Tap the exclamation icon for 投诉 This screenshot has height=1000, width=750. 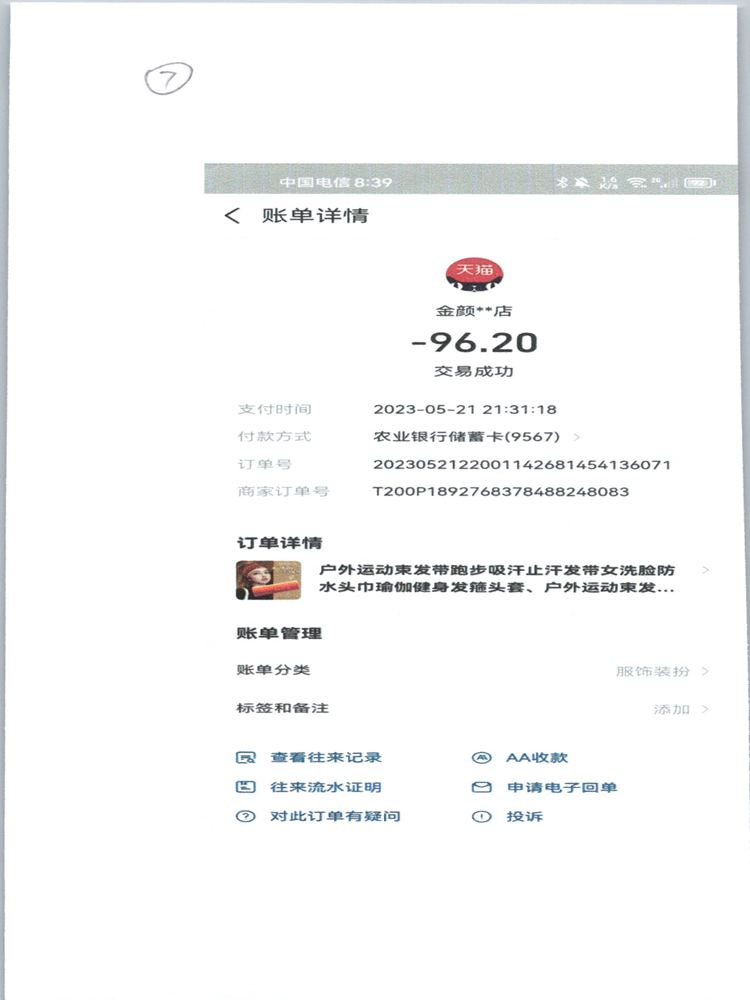click(482, 816)
